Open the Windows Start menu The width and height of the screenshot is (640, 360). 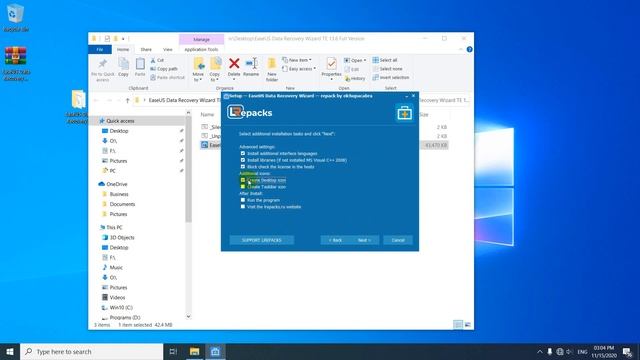coord(10,351)
